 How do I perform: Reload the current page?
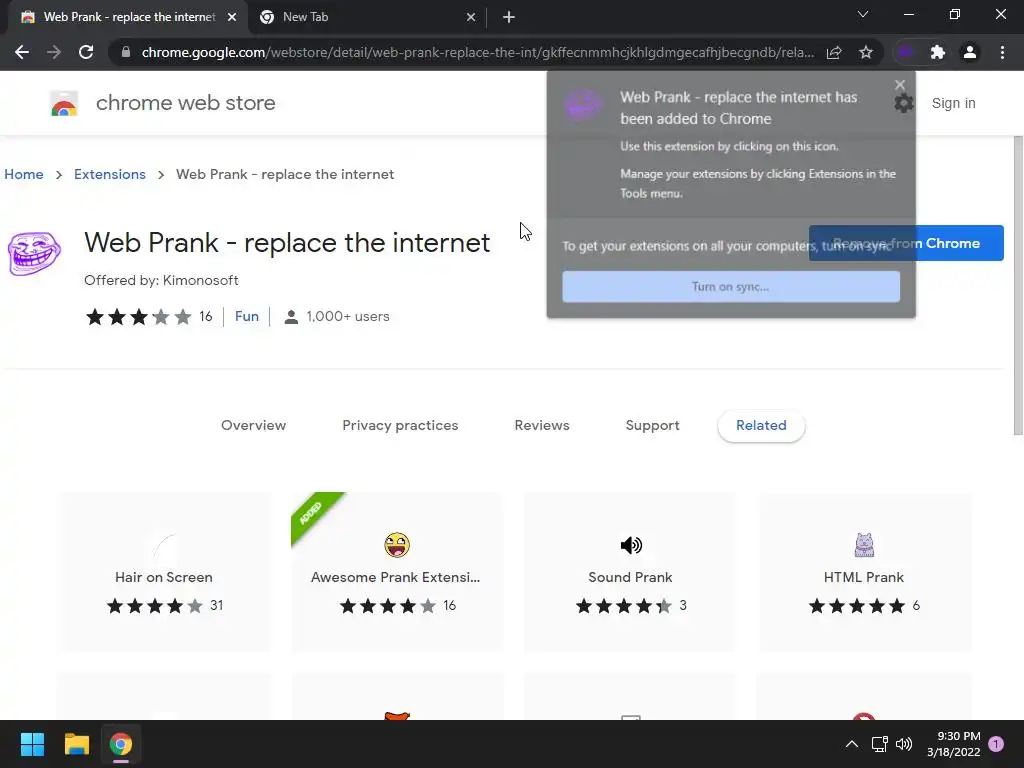pyautogui.click(x=86, y=52)
